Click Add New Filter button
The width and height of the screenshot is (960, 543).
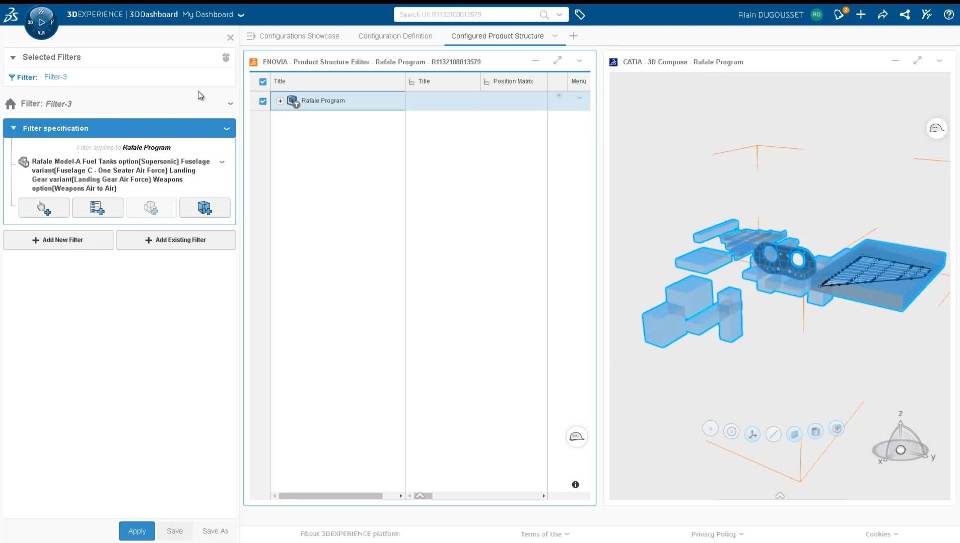[x=58, y=240]
